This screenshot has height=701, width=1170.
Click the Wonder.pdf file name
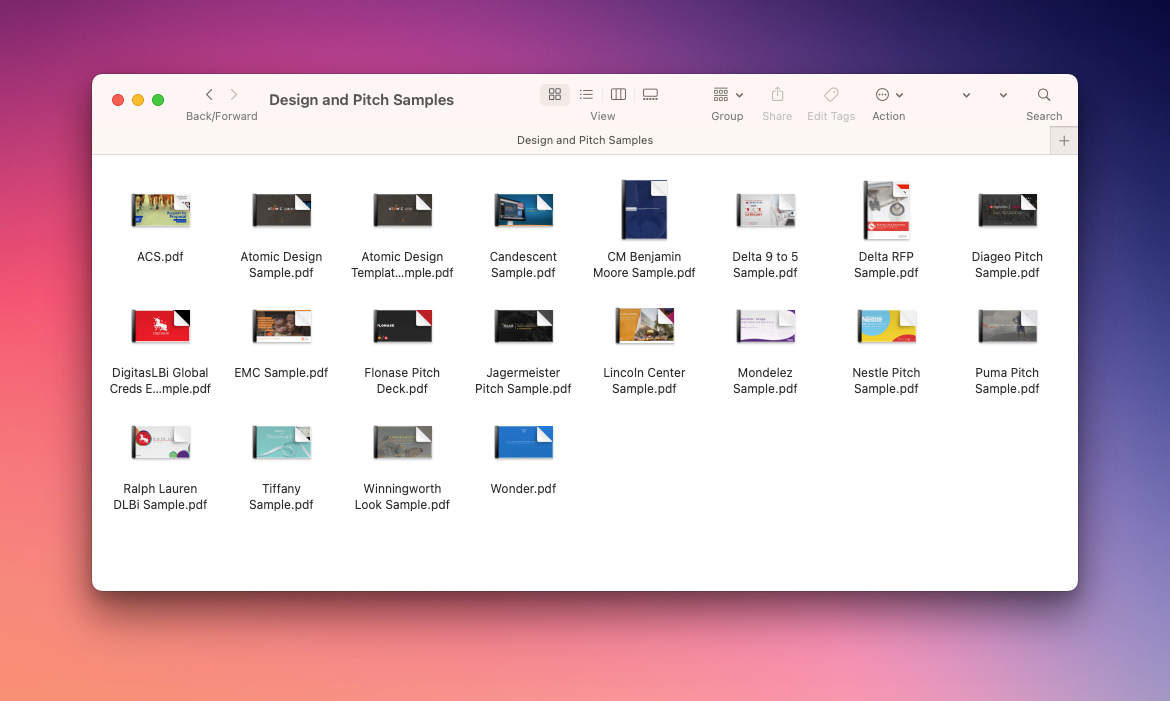523,489
